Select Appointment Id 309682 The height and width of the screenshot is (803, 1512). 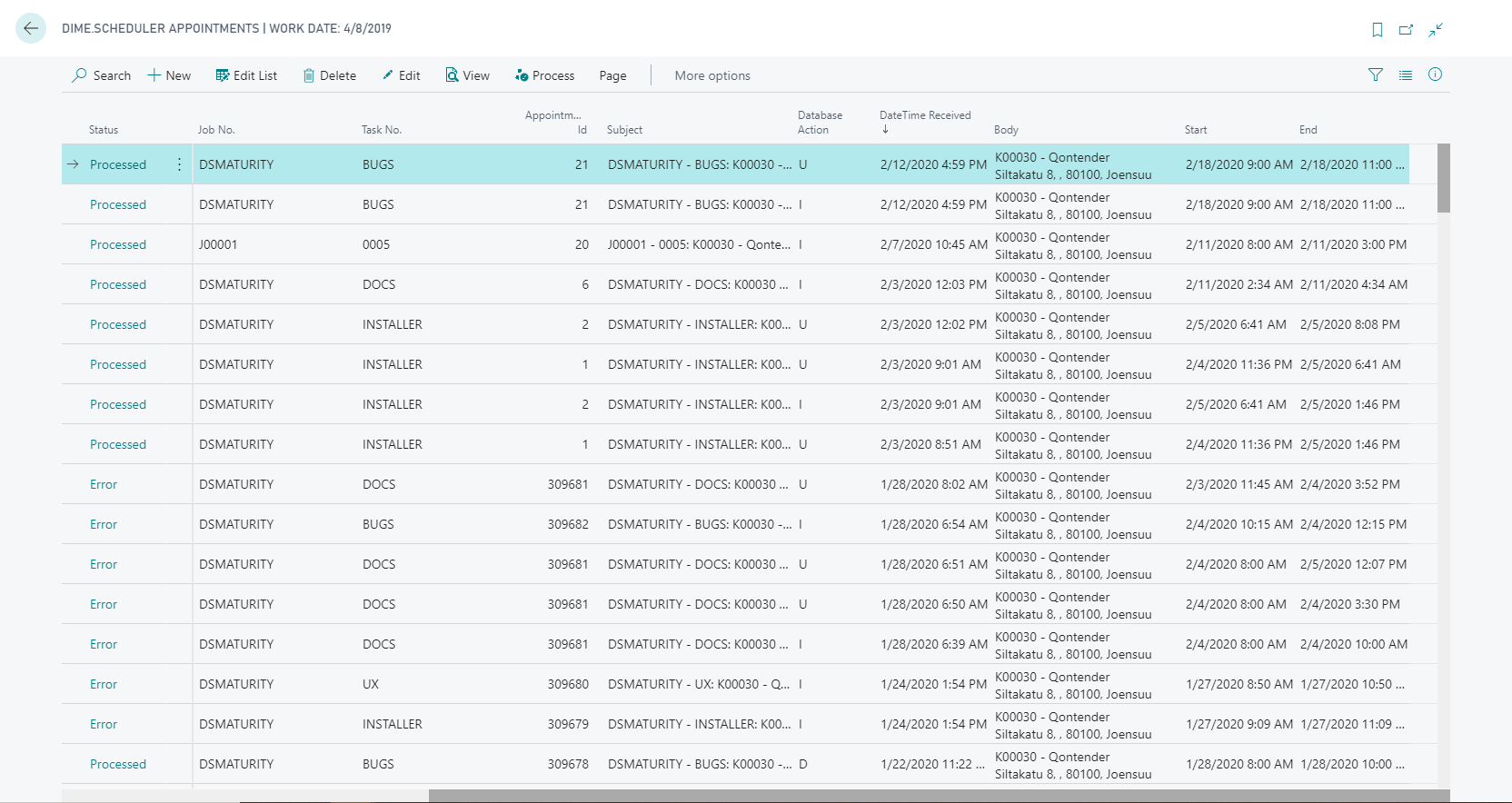point(568,524)
